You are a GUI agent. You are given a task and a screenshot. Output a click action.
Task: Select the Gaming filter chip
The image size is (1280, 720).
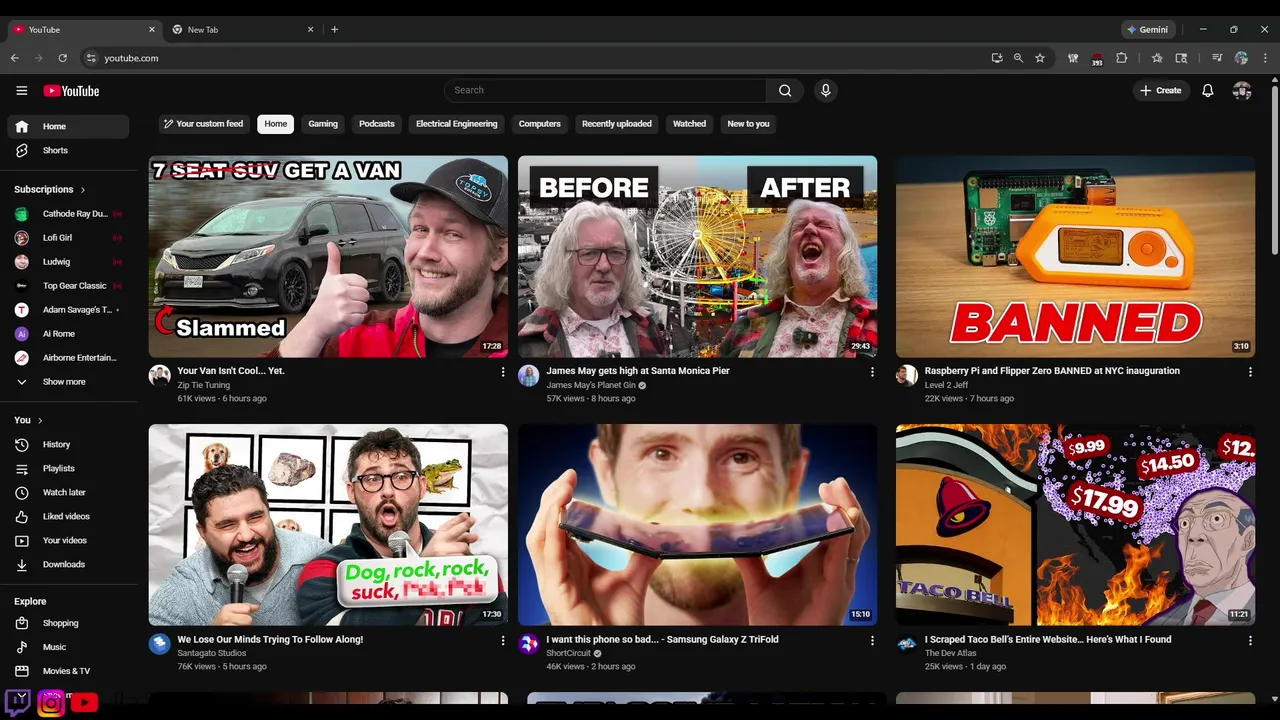point(323,124)
